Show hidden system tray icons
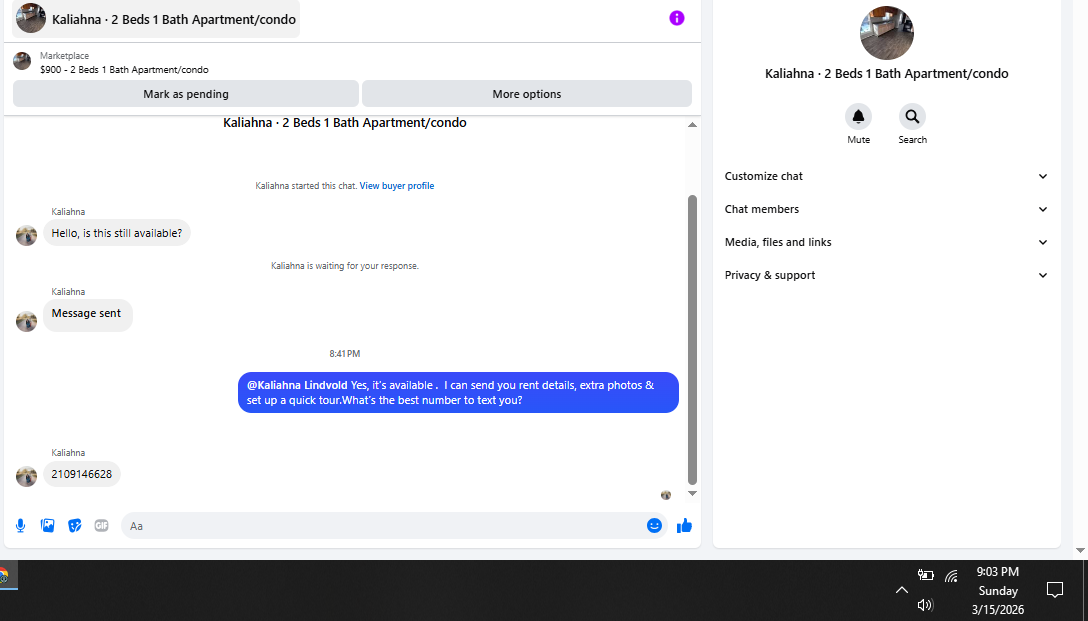This screenshot has width=1088, height=621. [x=901, y=590]
